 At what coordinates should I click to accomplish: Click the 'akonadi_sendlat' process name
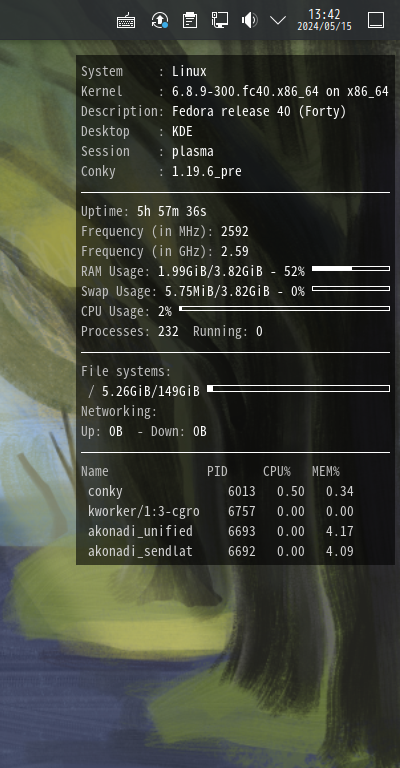pyautogui.click(x=141, y=552)
